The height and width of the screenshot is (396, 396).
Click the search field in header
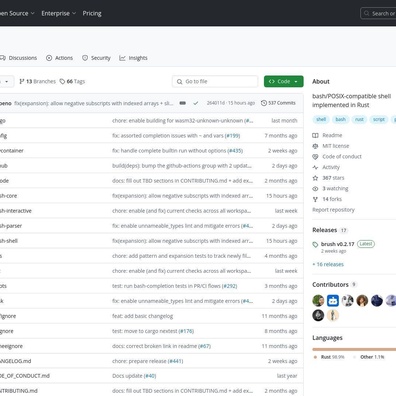[378, 13]
